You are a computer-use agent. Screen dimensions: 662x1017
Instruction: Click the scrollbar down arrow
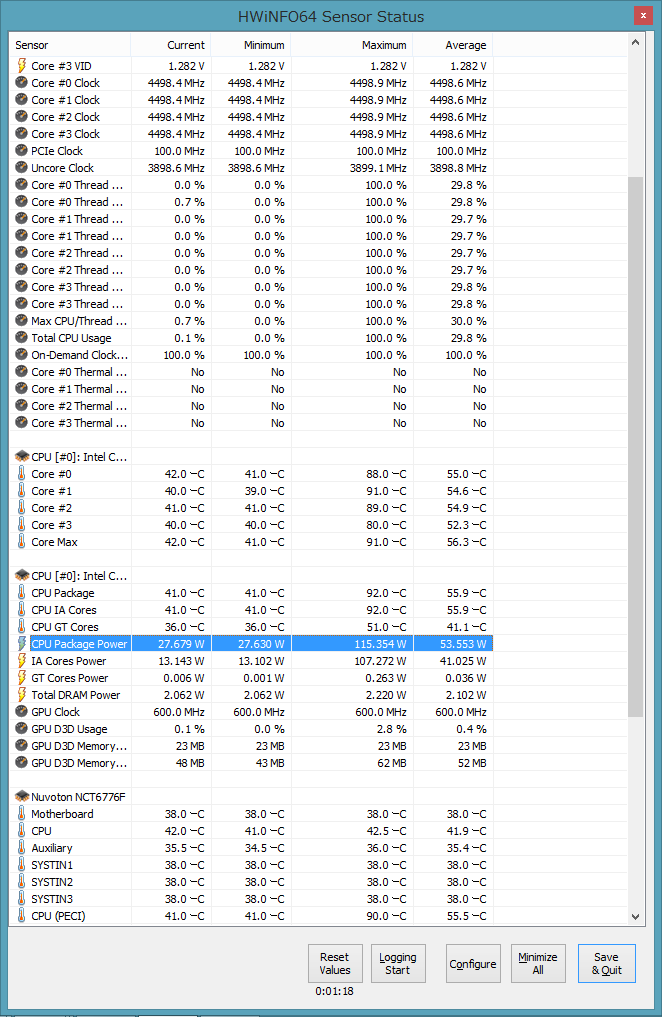tap(635, 916)
